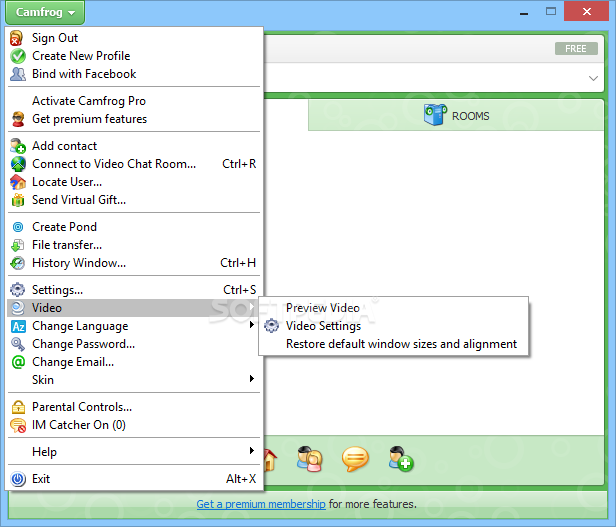Open the Get a premium membership link

261,504
